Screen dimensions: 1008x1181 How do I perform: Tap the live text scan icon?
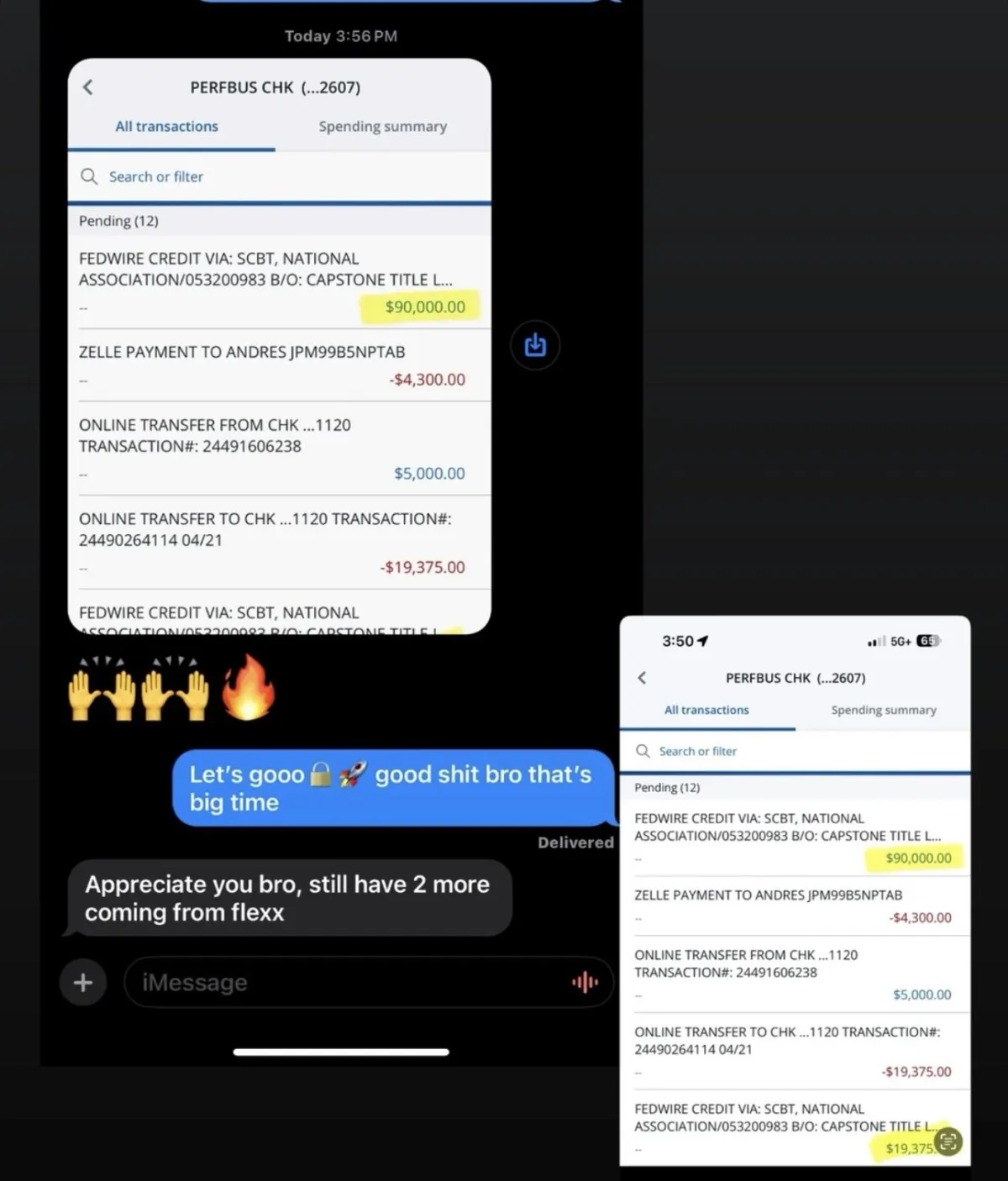pyautogui.click(x=948, y=1141)
